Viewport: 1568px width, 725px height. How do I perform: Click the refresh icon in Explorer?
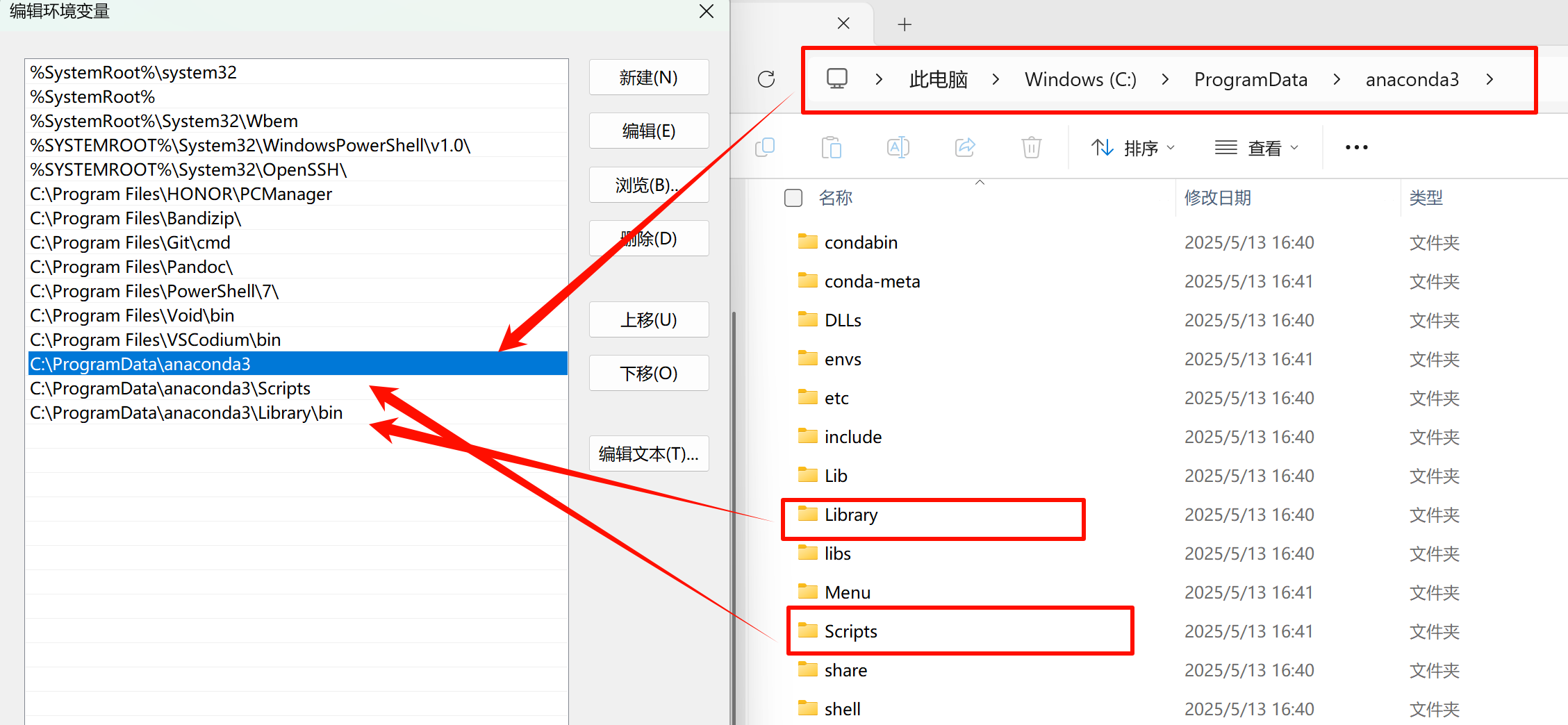766,79
